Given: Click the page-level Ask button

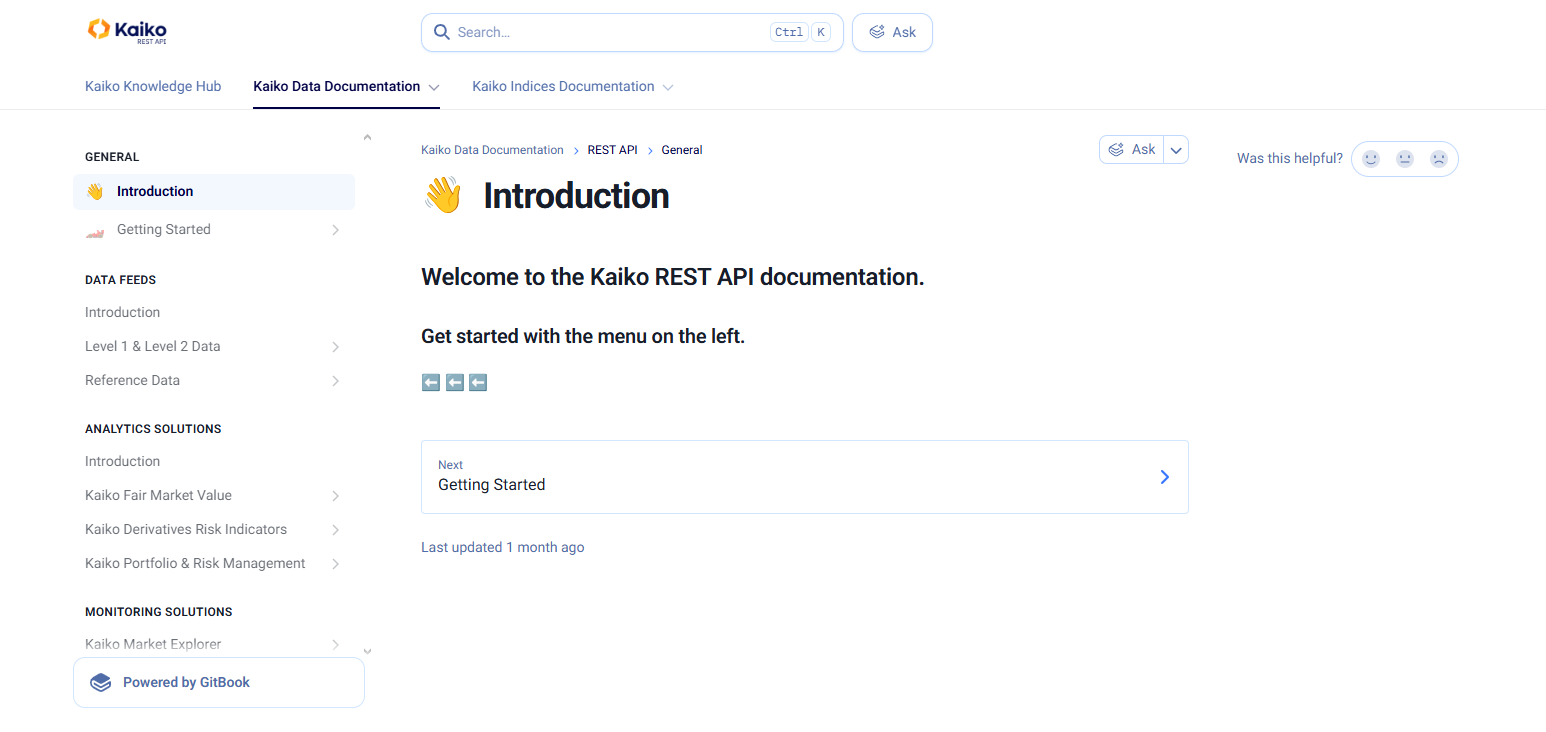Looking at the screenshot, I should pos(1132,149).
